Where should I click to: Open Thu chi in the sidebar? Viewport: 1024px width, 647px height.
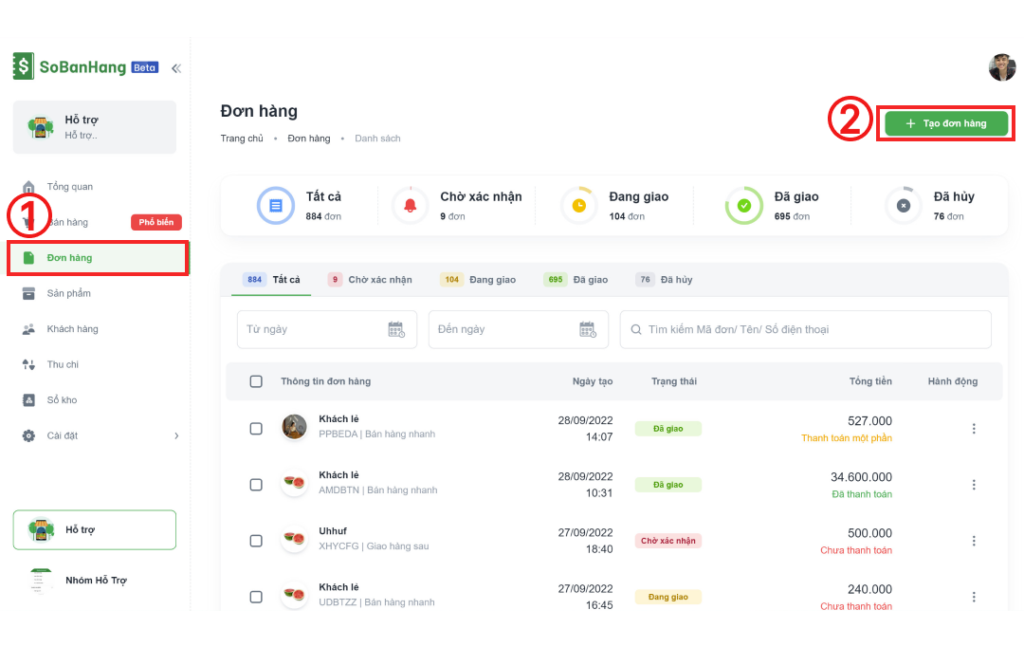62,364
